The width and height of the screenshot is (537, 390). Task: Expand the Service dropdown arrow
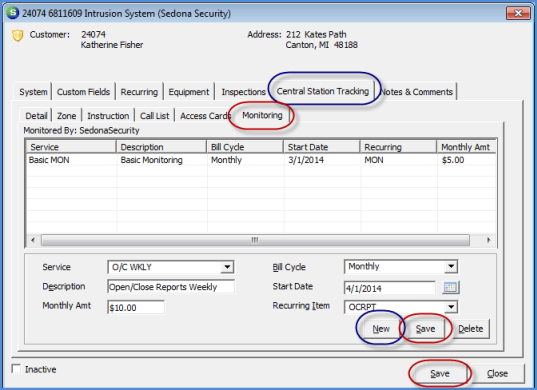227,267
